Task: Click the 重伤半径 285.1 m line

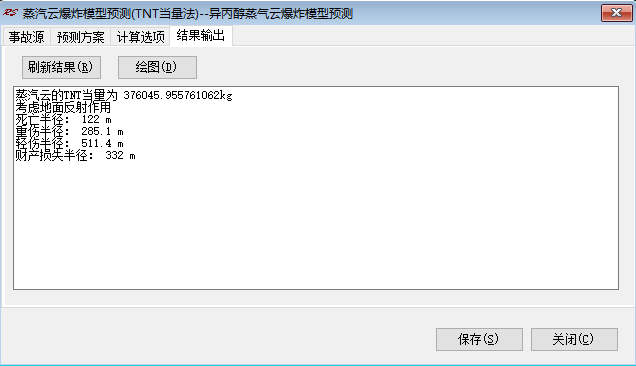Action: click(x=69, y=131)
